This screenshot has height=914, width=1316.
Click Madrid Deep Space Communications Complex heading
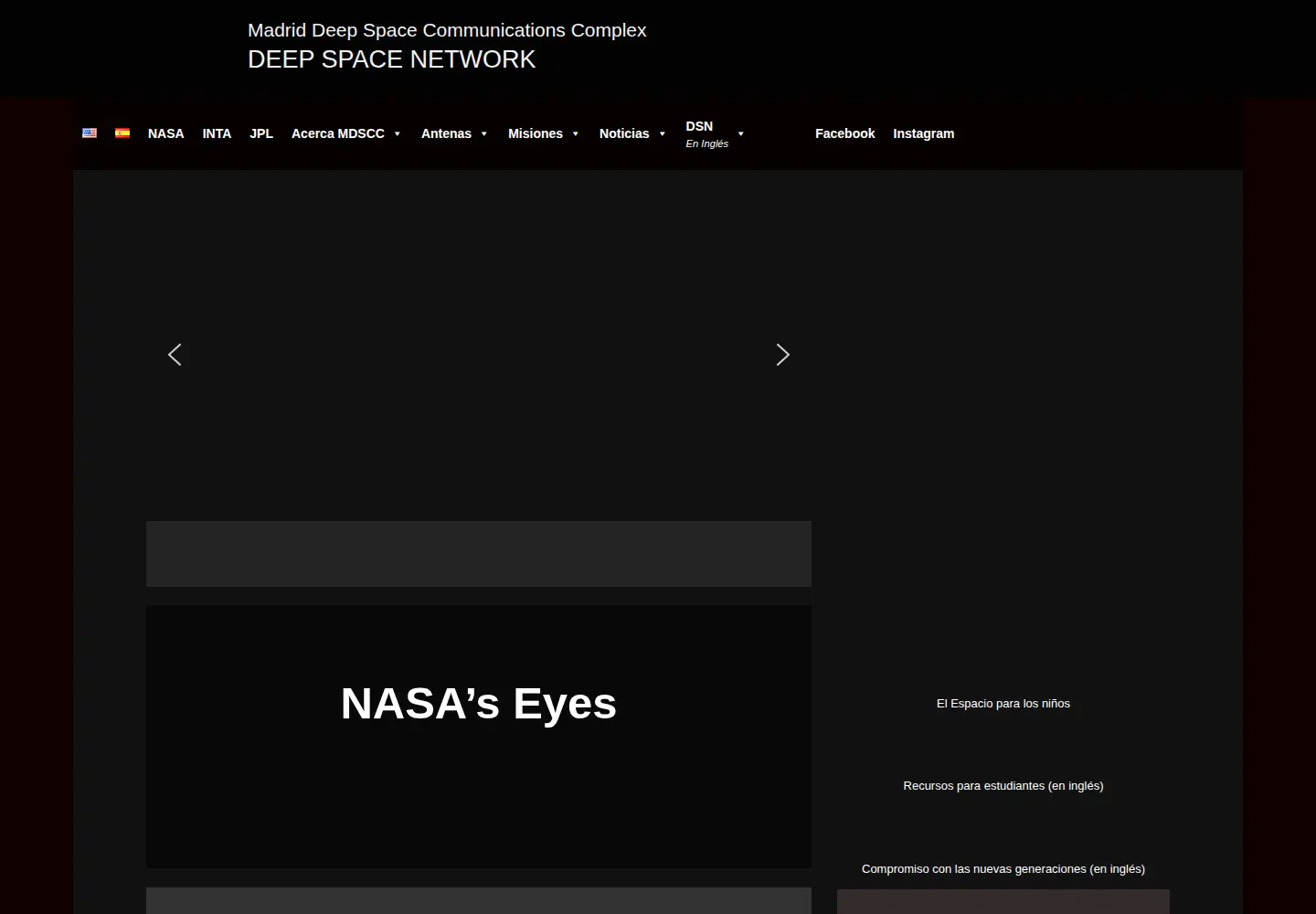coord(447,30)
